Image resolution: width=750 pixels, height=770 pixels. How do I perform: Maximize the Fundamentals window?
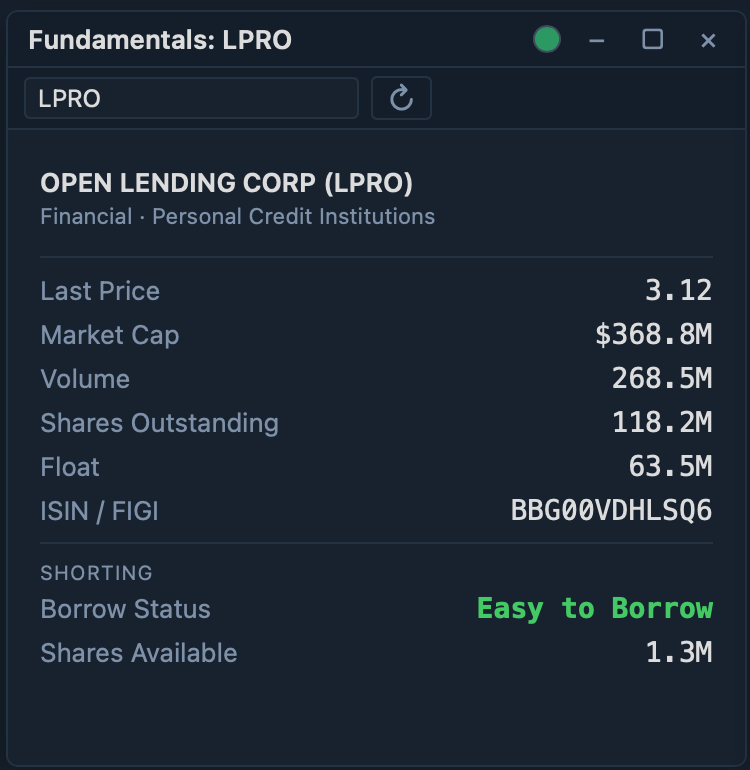652,39
